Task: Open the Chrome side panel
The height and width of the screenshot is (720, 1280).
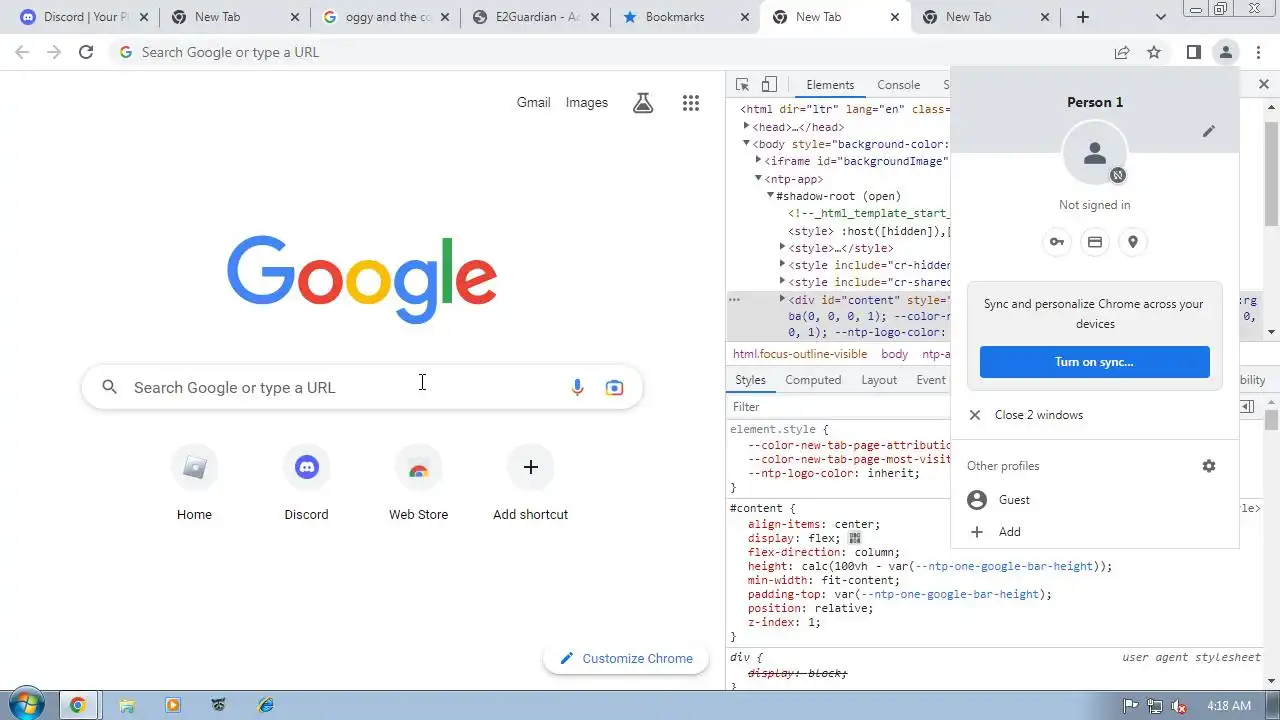Action: click(1193, 52)
